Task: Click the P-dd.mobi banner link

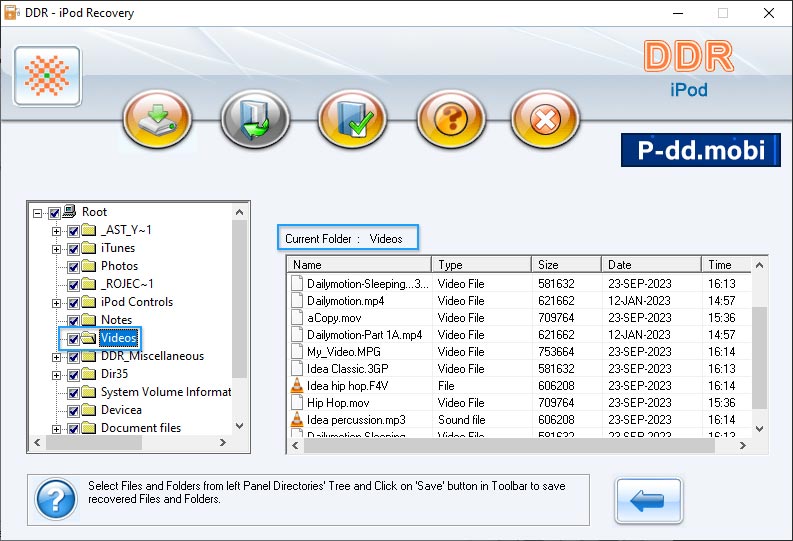Action: coord(700,150)
